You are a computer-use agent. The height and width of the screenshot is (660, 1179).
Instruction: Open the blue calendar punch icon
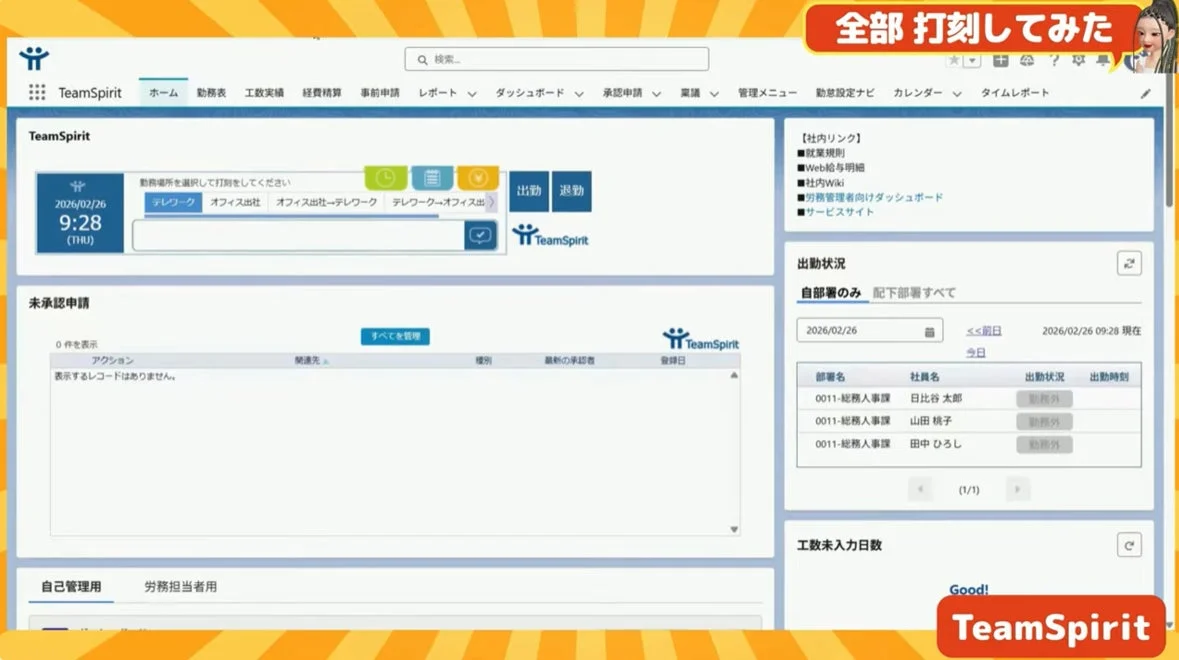coord(432,177)
